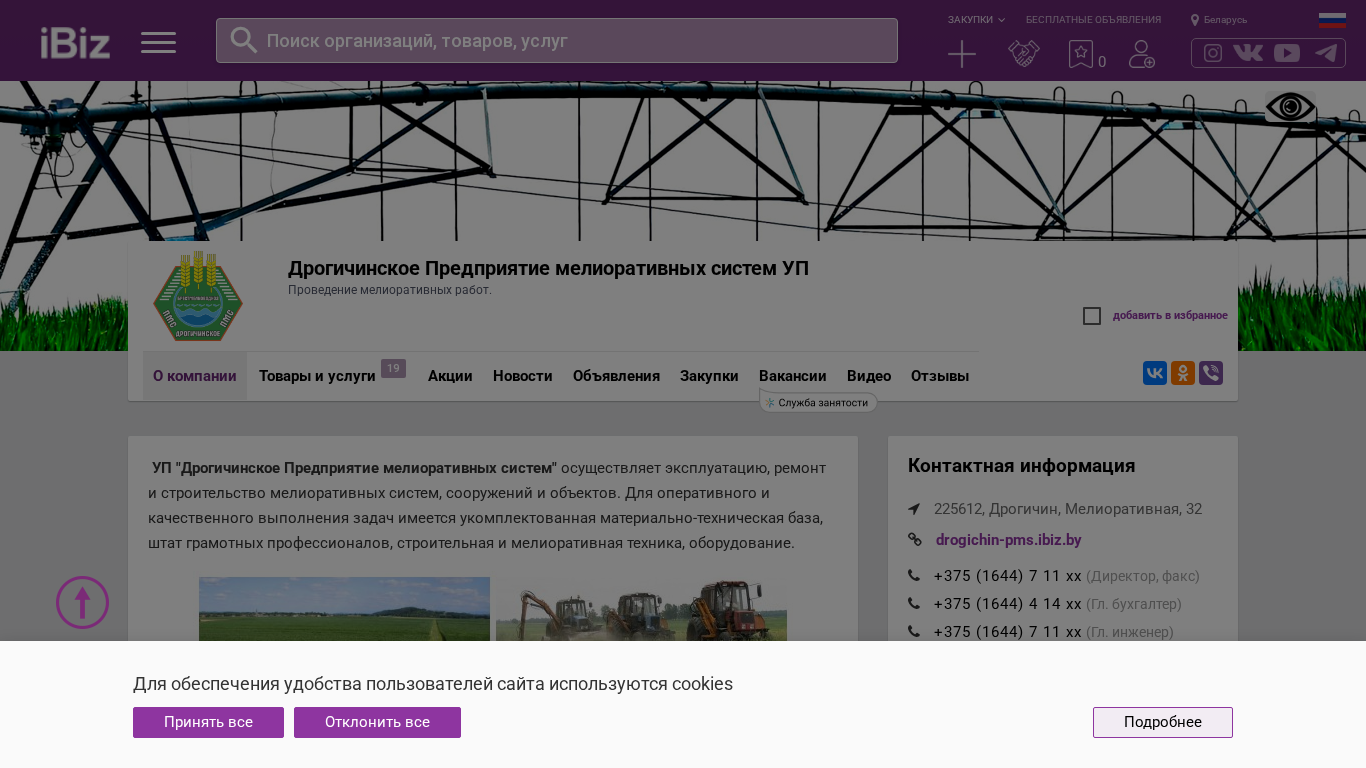Switch to the Отзывы tab
The image size is (1366, 768).
pos(940,376)
